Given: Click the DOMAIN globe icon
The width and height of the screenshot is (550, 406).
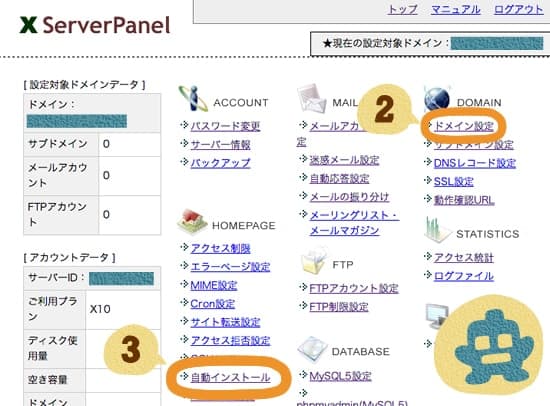Looking at the screenshot, I should [437, 99].
